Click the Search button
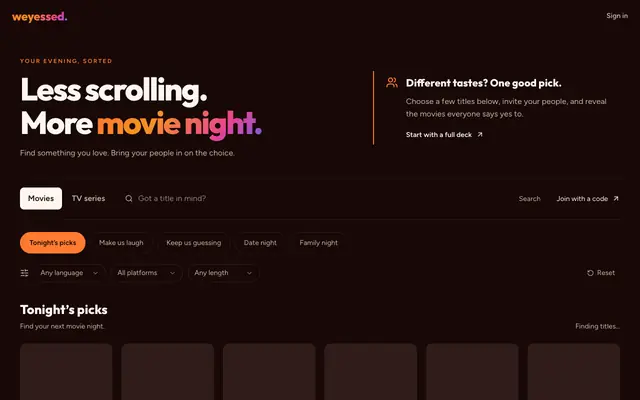 pos(529,199)
